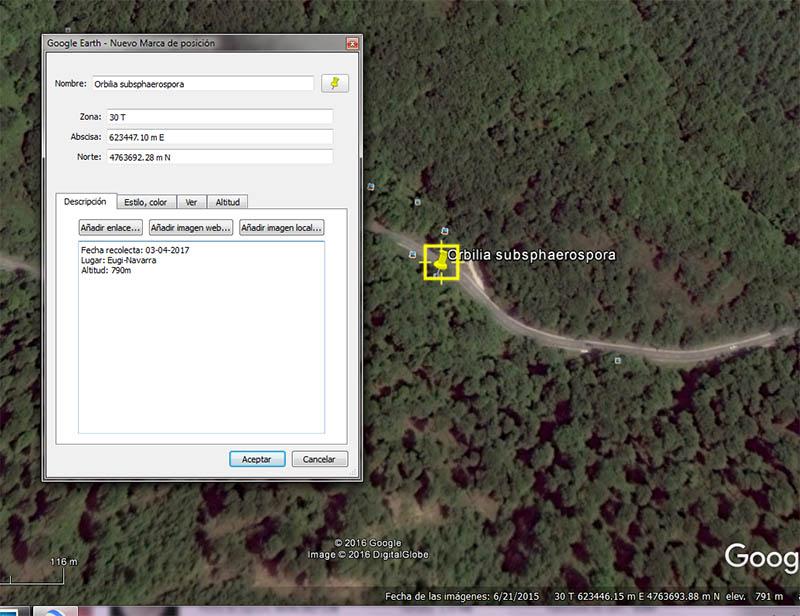Click the yellow placemark pin on the map

(x=441, y=262)
